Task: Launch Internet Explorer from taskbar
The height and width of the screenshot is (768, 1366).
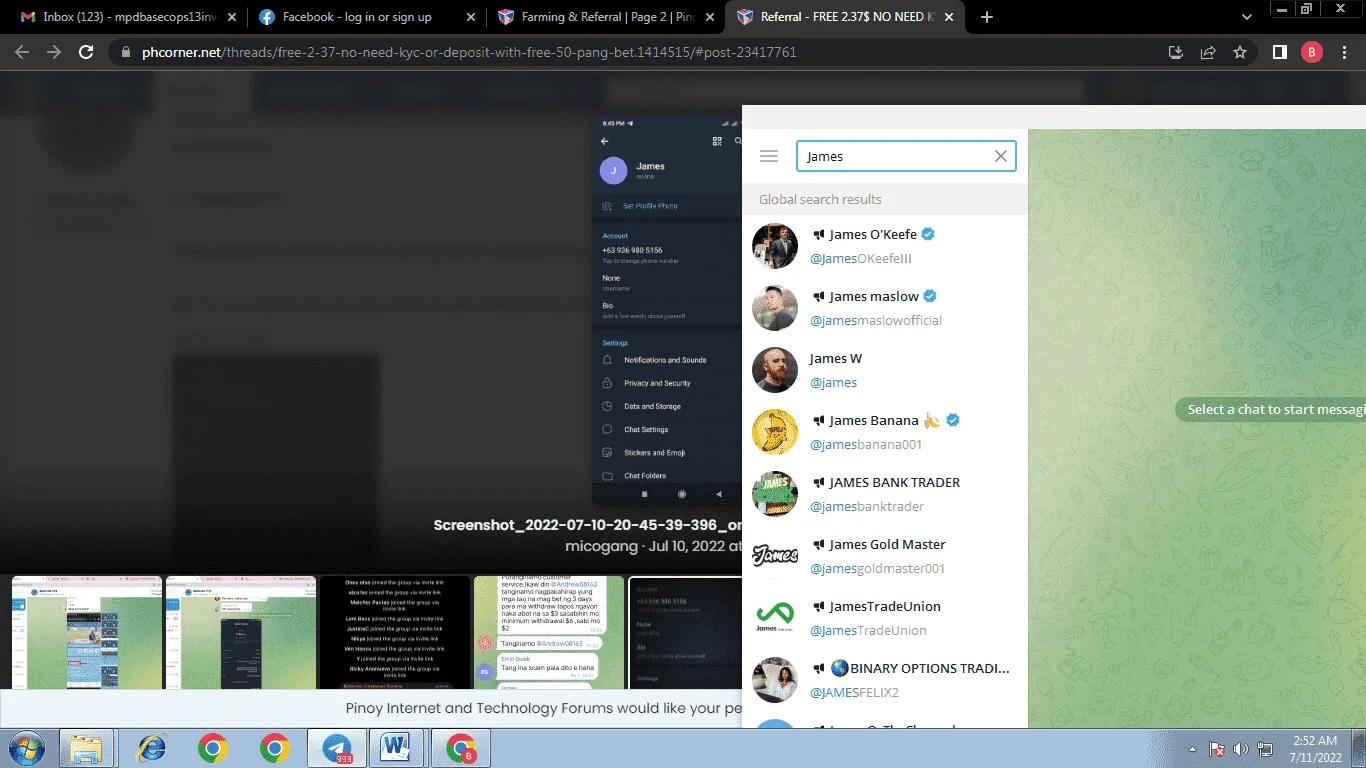Action: click(151, 748)
